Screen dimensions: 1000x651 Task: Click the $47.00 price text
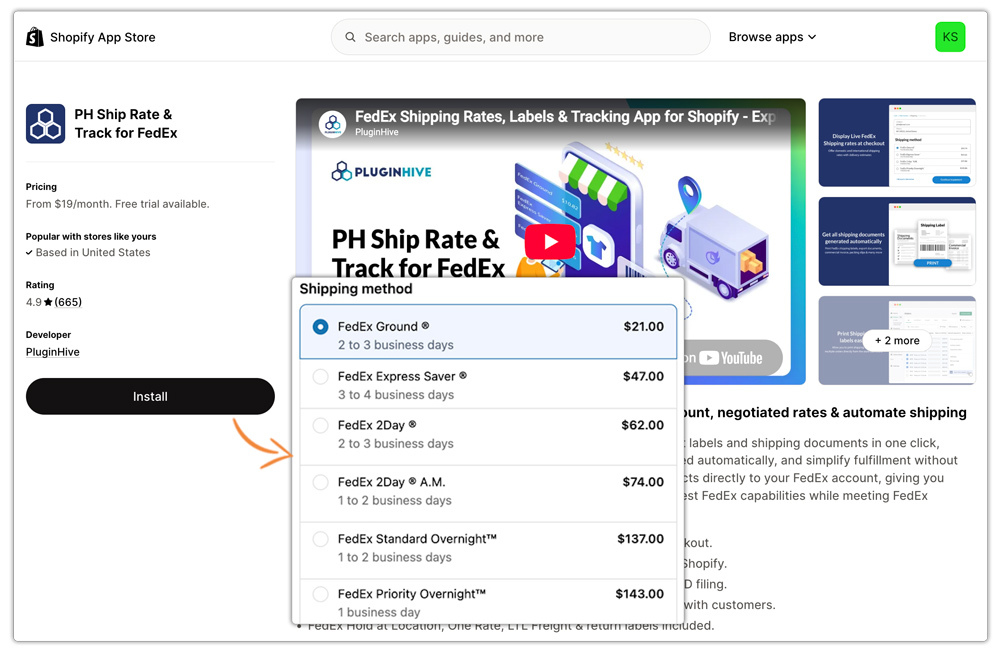point(643,376)
